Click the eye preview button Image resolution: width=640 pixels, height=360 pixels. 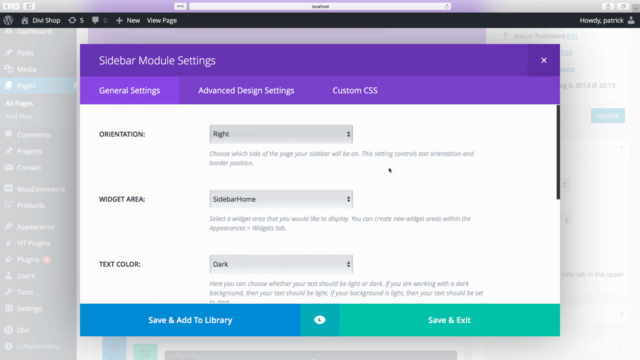pos(320,320)
